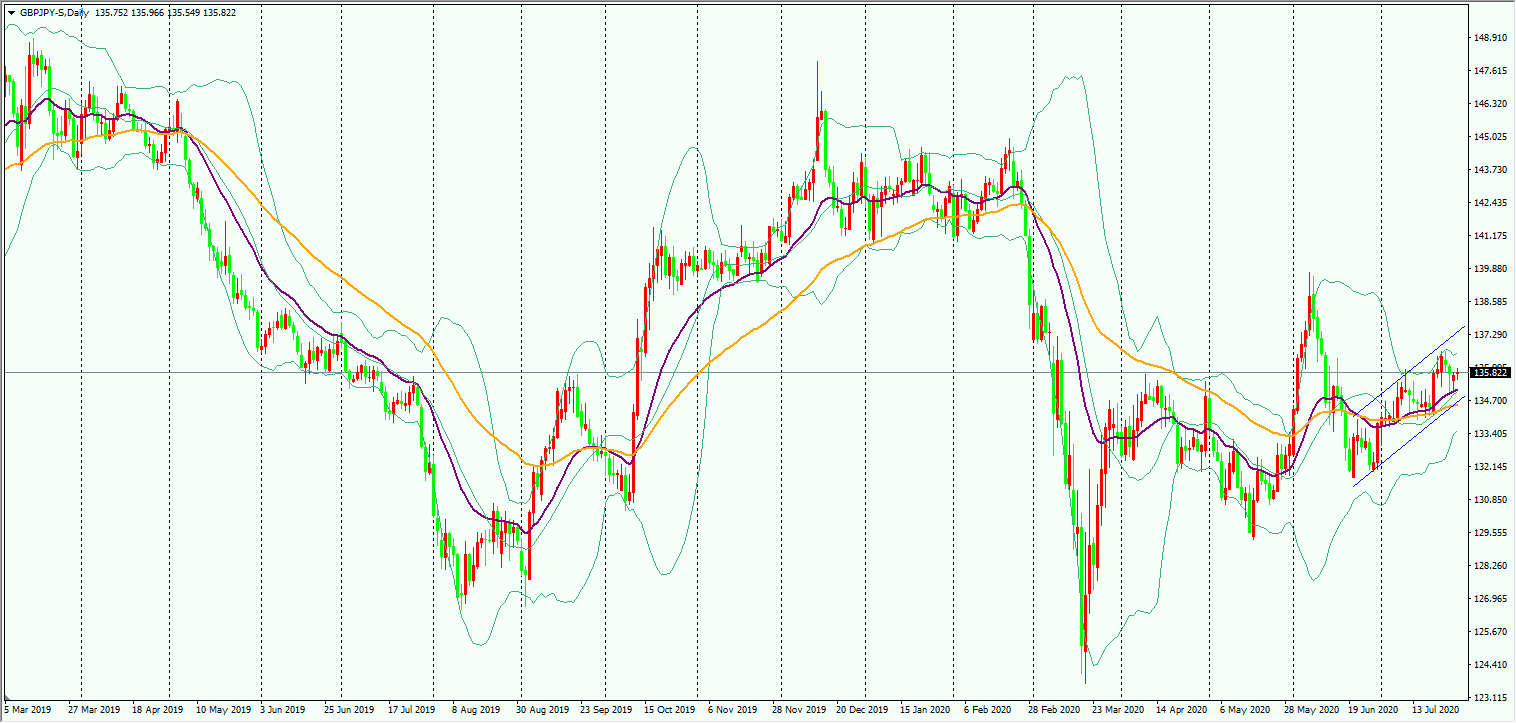The height and width of the screenshot is (723, 1516).
Task: Click the GBPJPY-S,Daily chart title
Action: [x=55, y=13]
